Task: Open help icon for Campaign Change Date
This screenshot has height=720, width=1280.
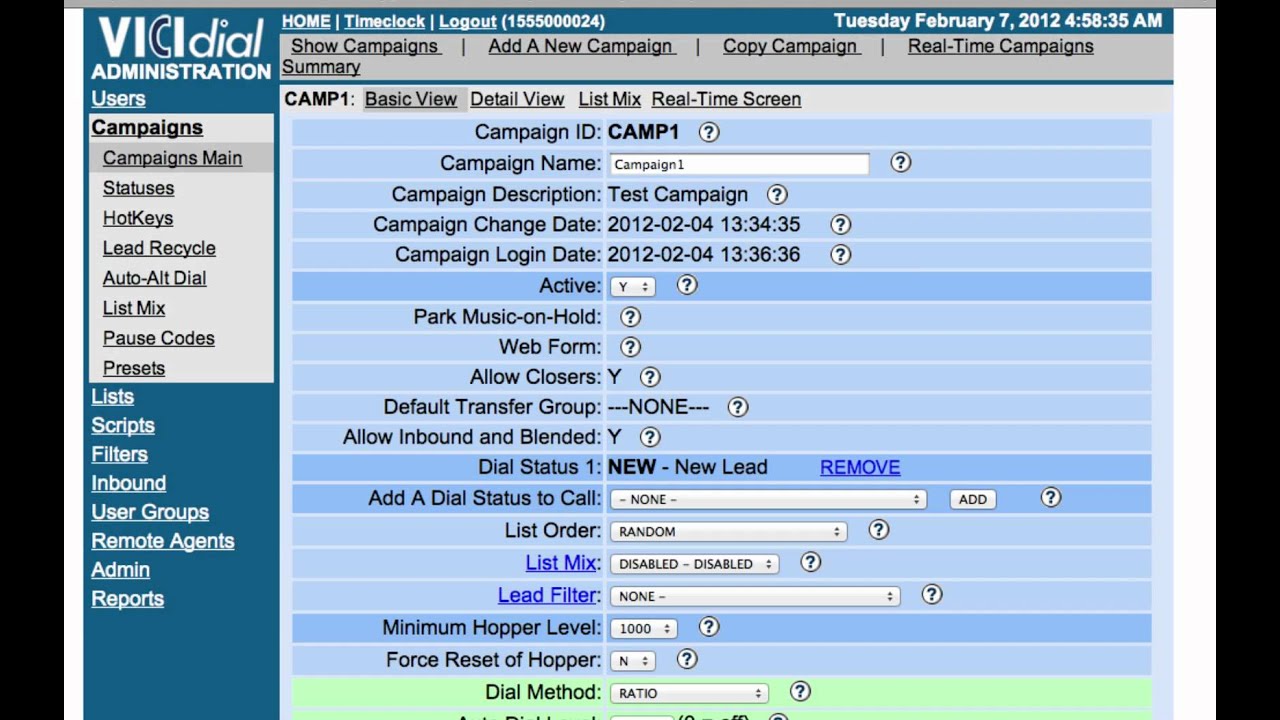Action: coord(841,224)
